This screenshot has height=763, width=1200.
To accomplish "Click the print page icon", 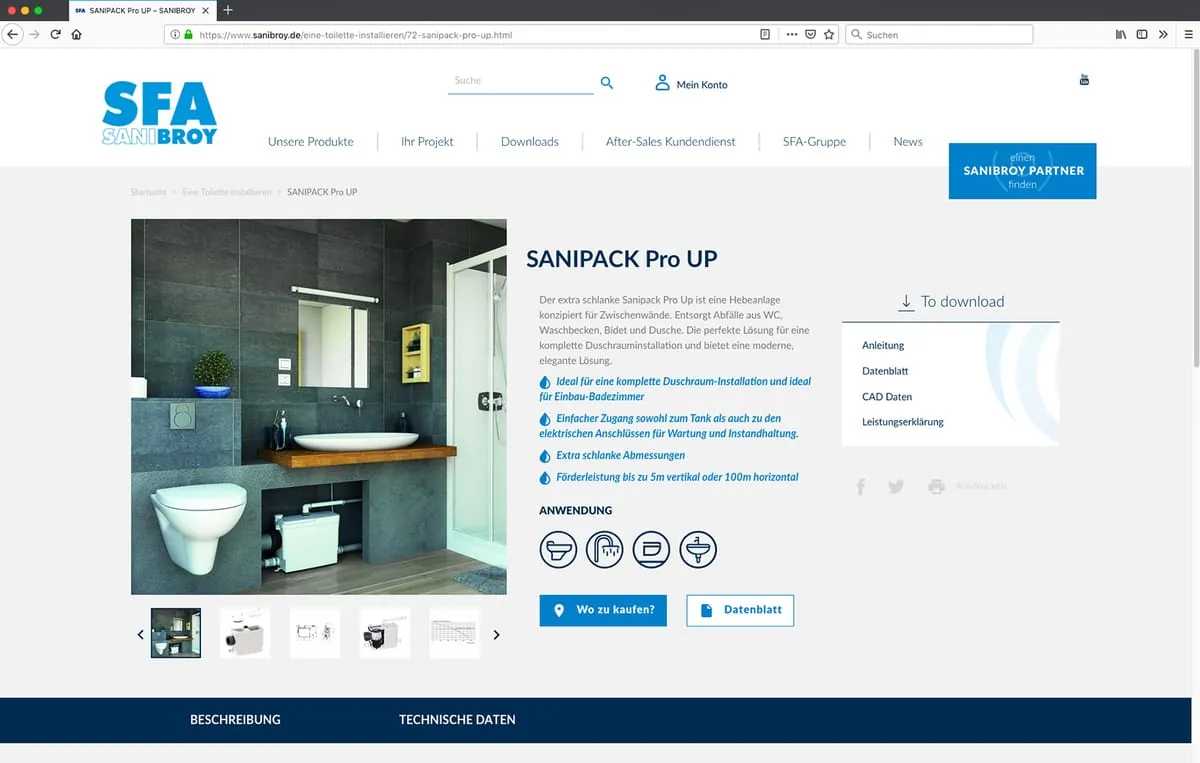I will click(x=936, y=487).
